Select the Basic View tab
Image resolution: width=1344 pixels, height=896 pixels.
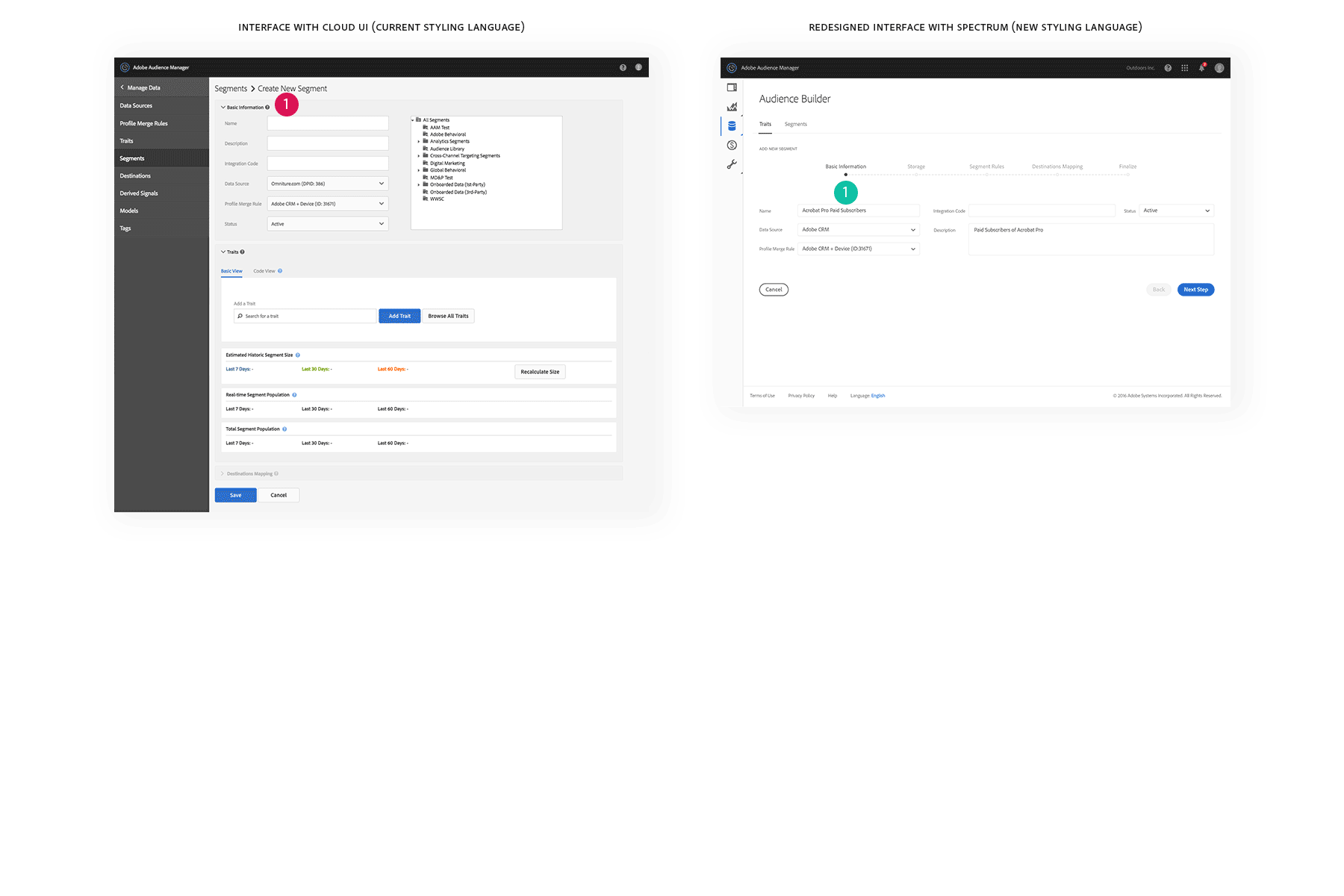(231, 271)
